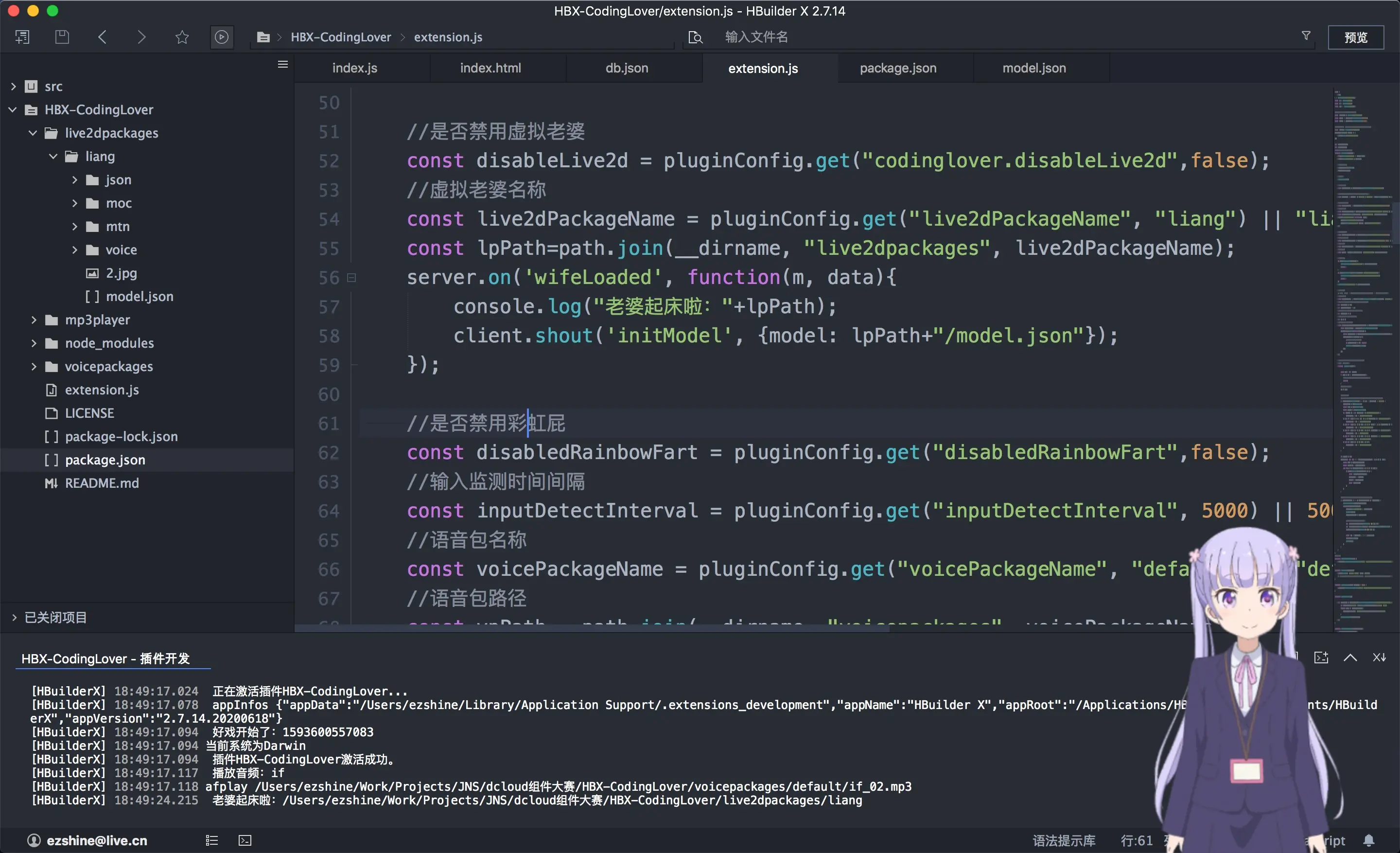
Task: Click the ezshine@live.cn account link
Action: coord(97,840)
